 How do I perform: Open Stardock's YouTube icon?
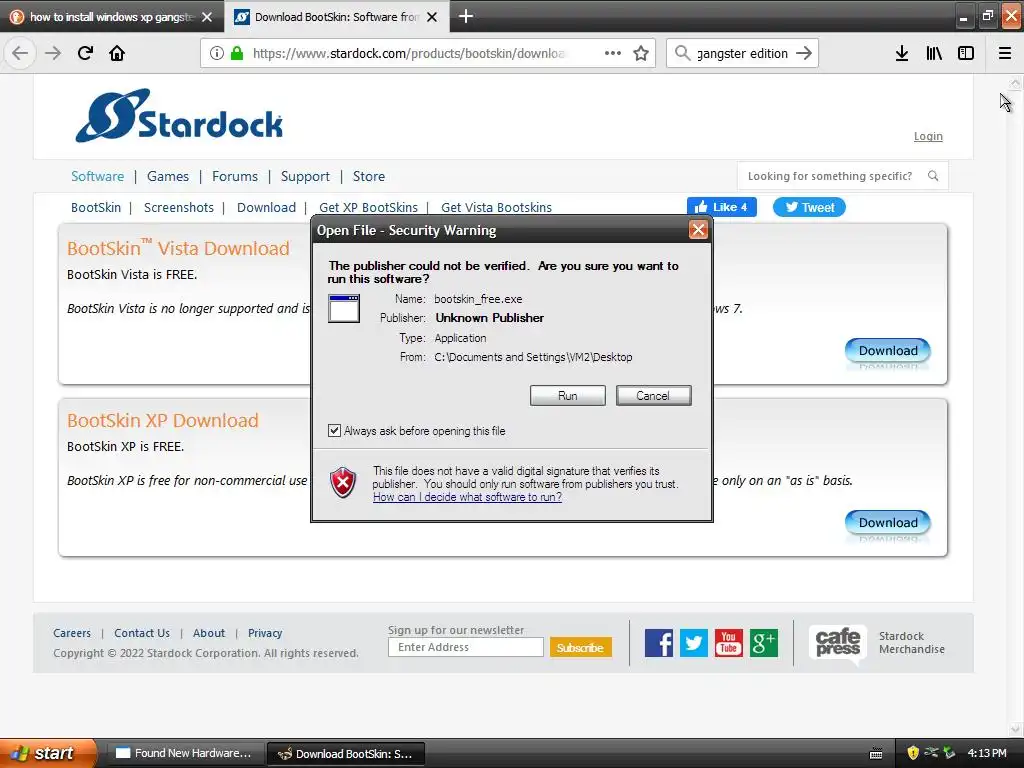729,643
